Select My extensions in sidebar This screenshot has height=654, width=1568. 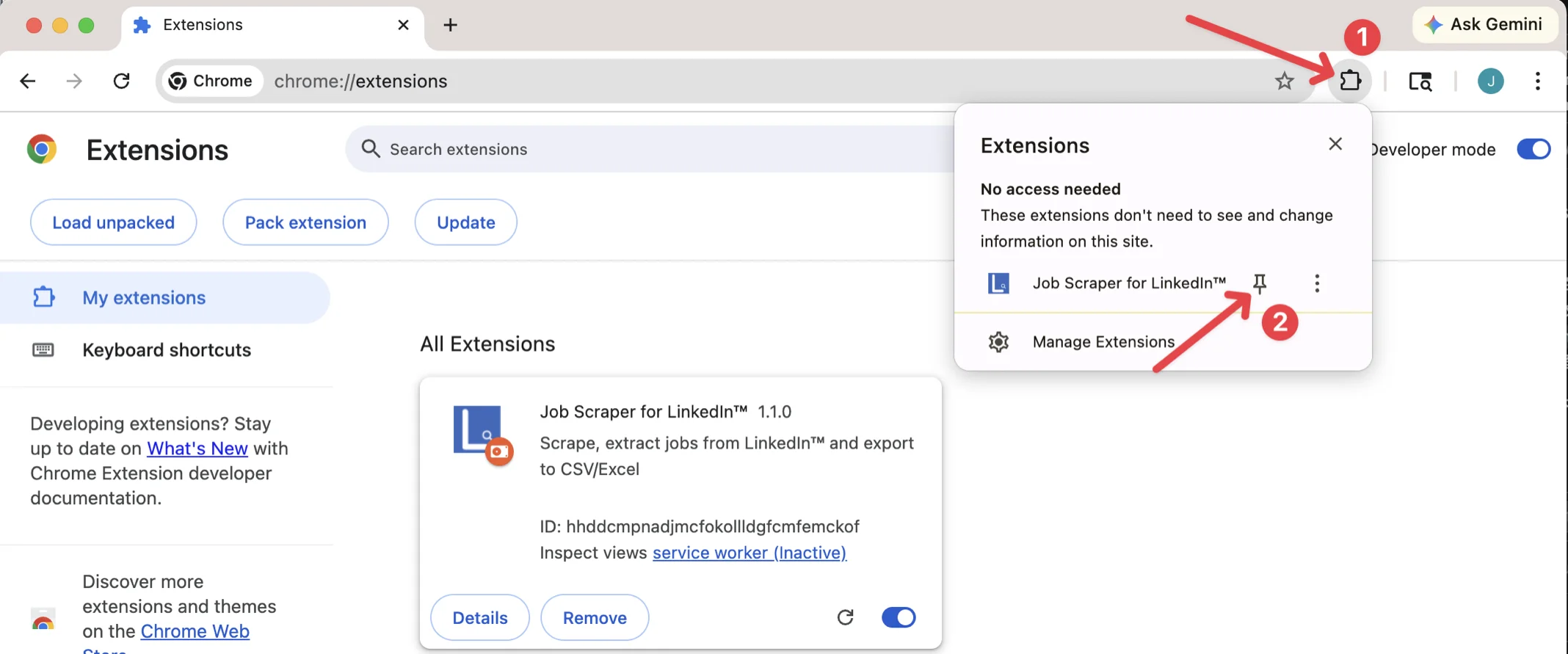(144, 297)
